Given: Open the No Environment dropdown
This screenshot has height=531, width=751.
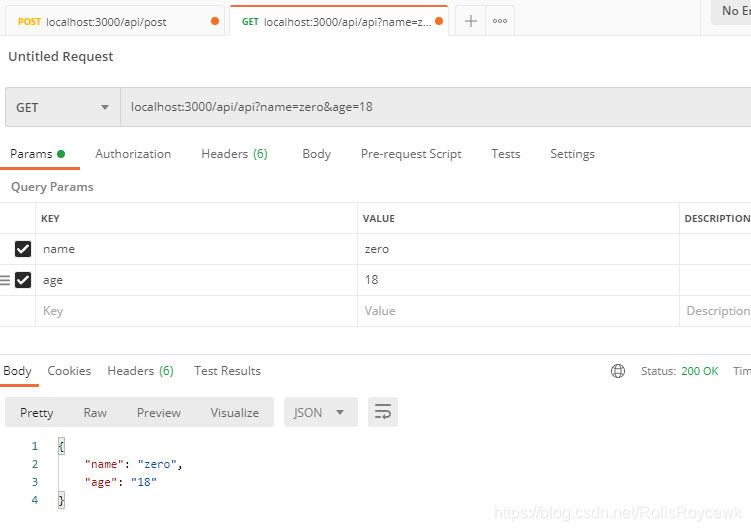Looking at the screenshot, I should pos(731,11).
